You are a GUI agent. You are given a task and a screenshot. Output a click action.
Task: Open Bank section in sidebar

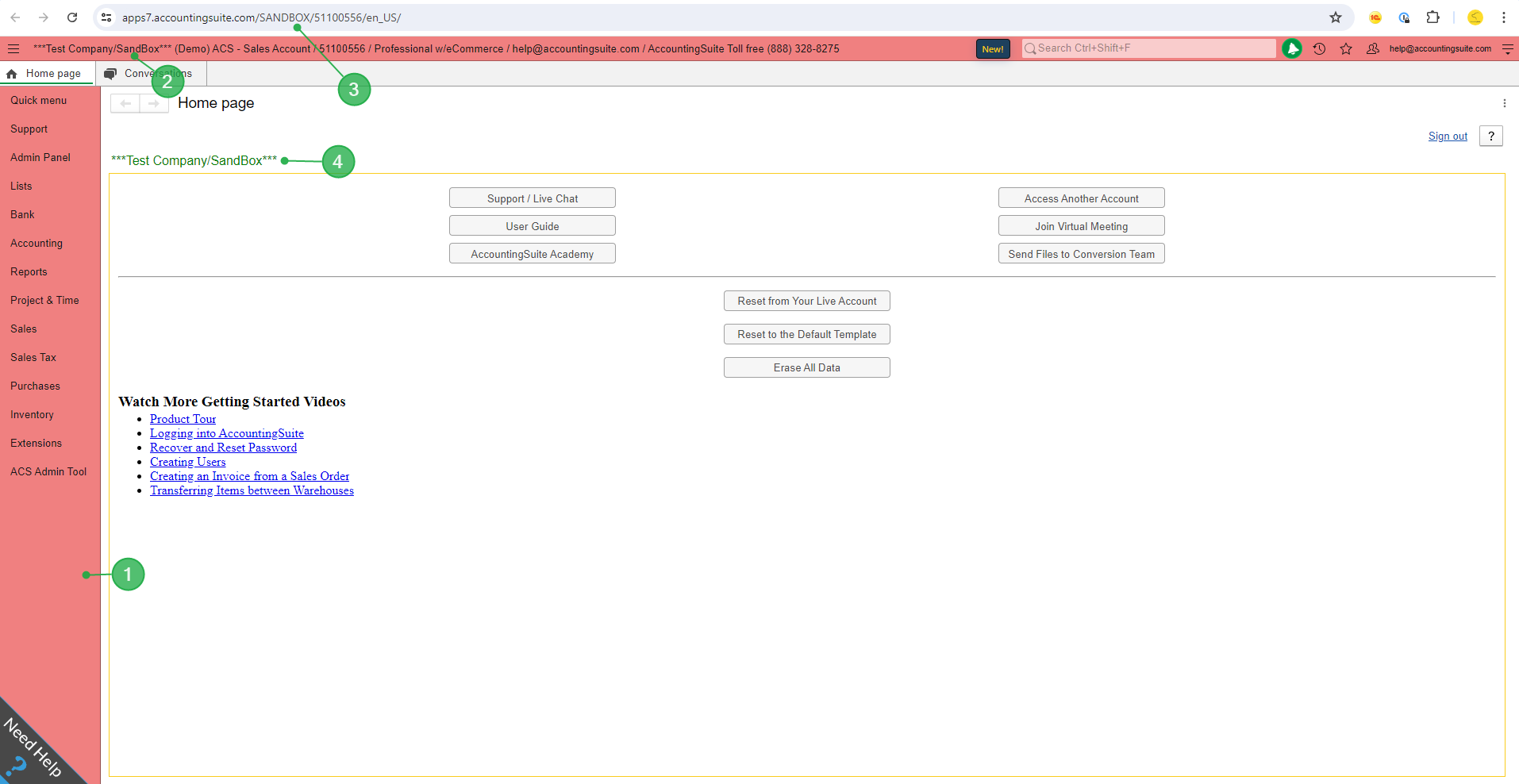22,215
